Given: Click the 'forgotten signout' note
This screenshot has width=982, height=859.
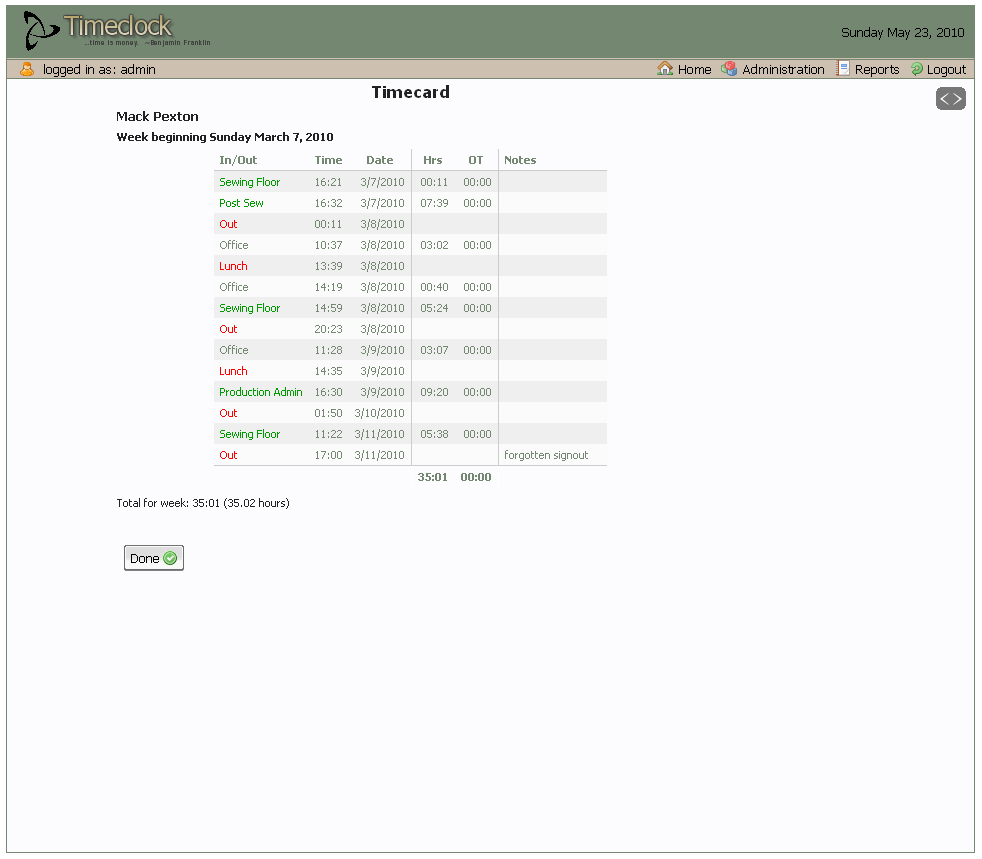Looking at the screenshot, I should click(546, 455).
